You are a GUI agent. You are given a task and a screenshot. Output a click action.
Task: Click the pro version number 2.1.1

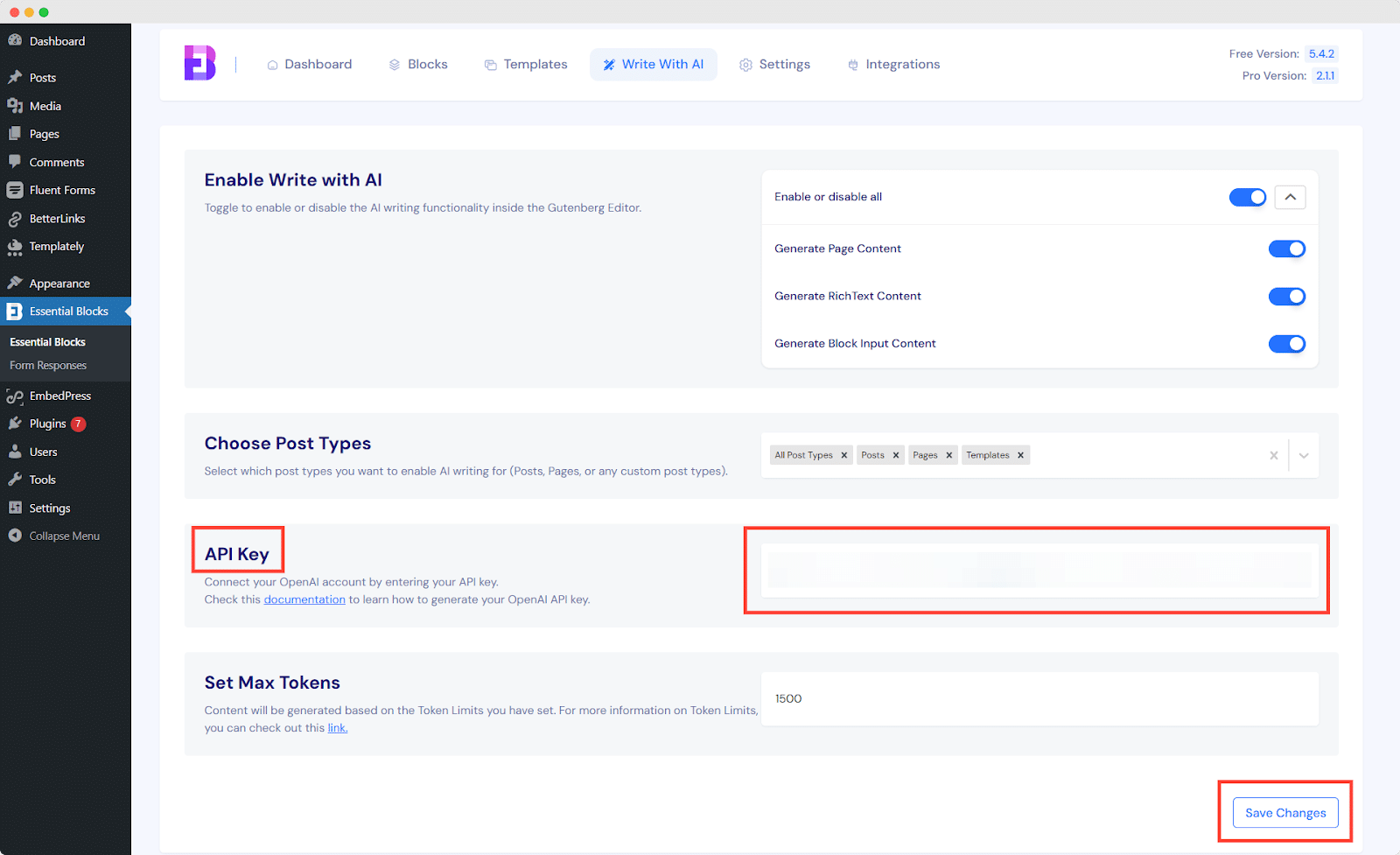(x=1325, y=75)
